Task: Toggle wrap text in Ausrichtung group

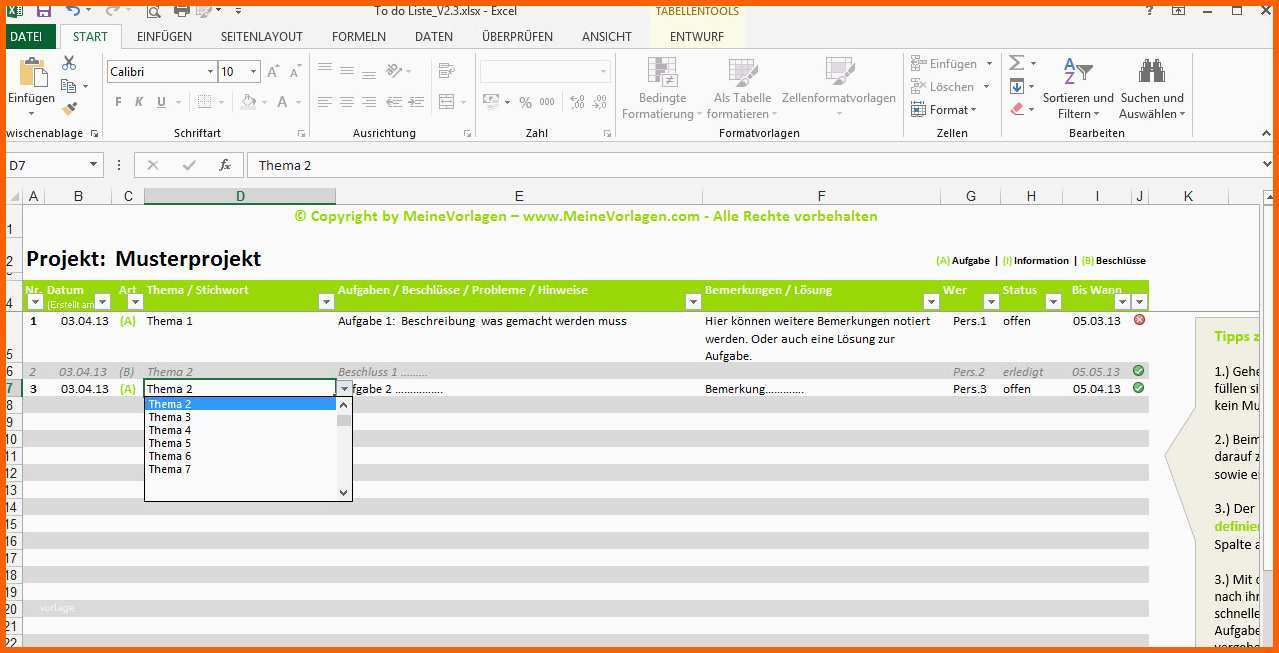Action: coord(446,71)
